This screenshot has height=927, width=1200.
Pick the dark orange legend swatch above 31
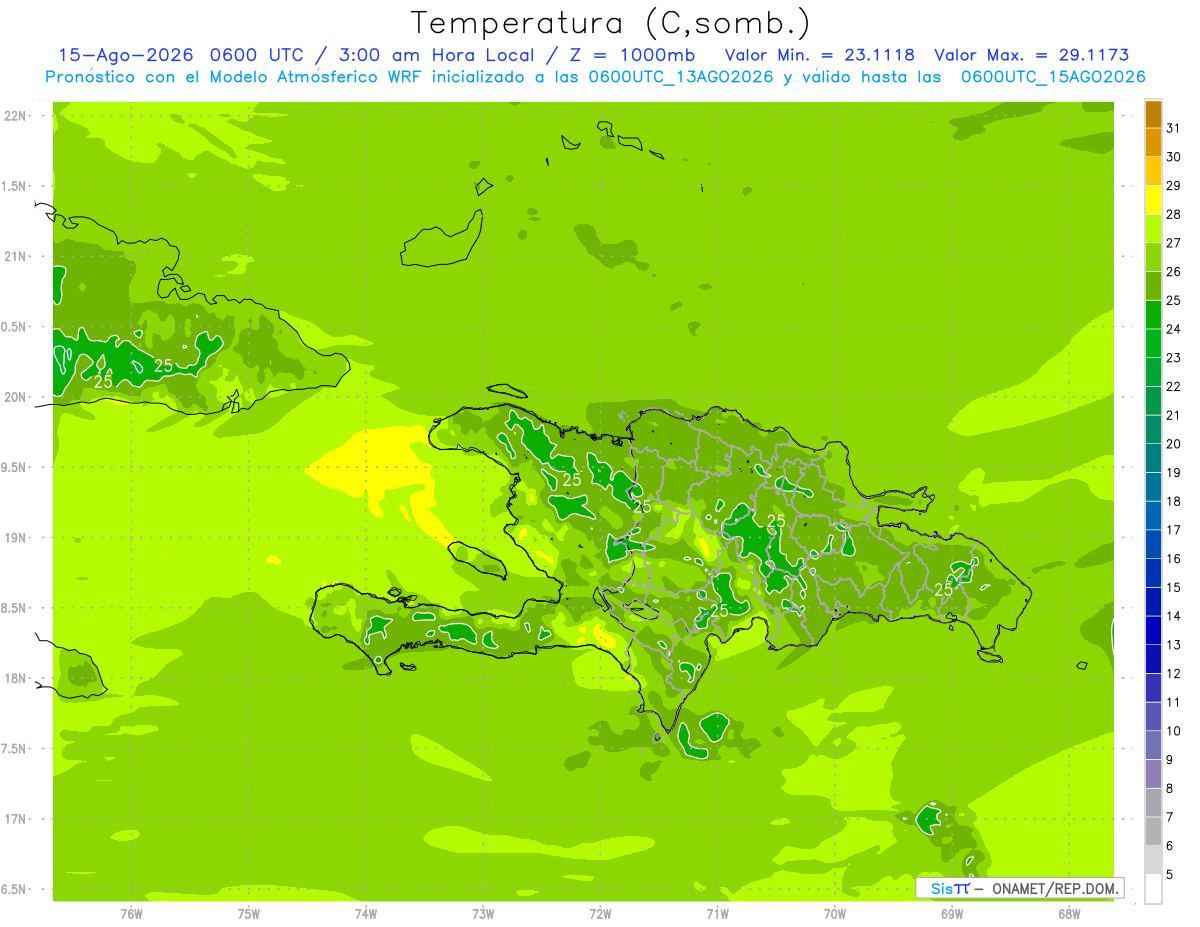[x=1153, y=113]
